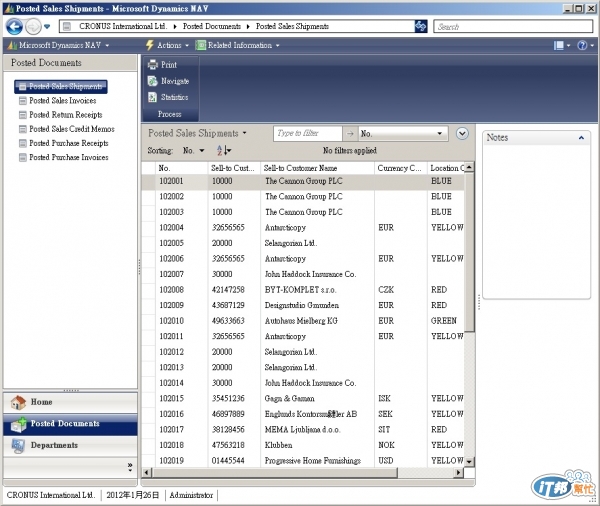The image size is (600, 506).
Task: Click Departments navigation button
Action: [70, 446]
